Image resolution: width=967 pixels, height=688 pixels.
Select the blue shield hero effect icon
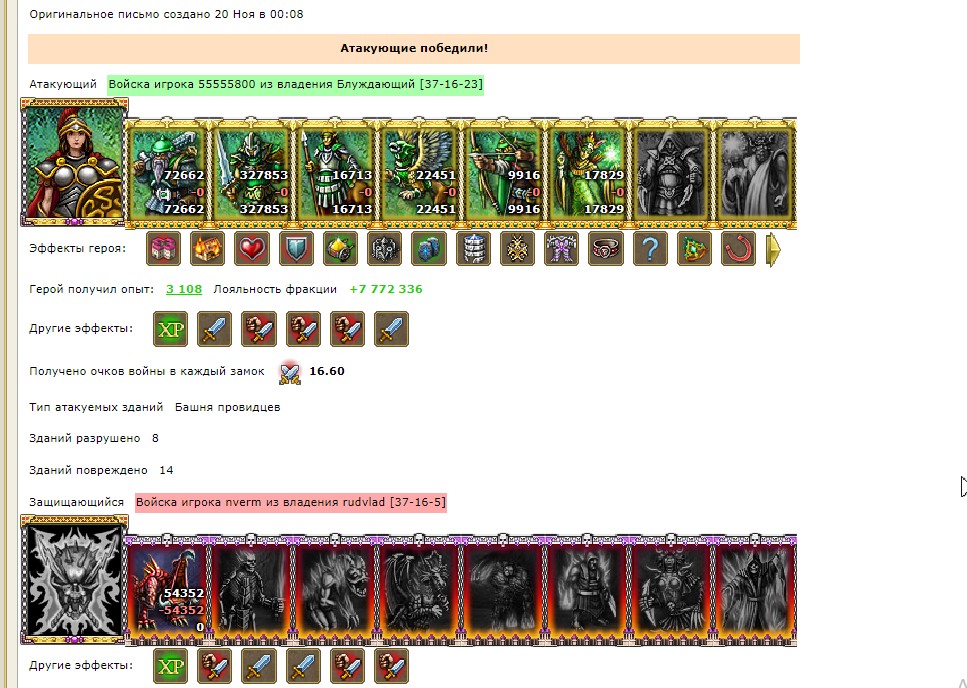[296, 249]
